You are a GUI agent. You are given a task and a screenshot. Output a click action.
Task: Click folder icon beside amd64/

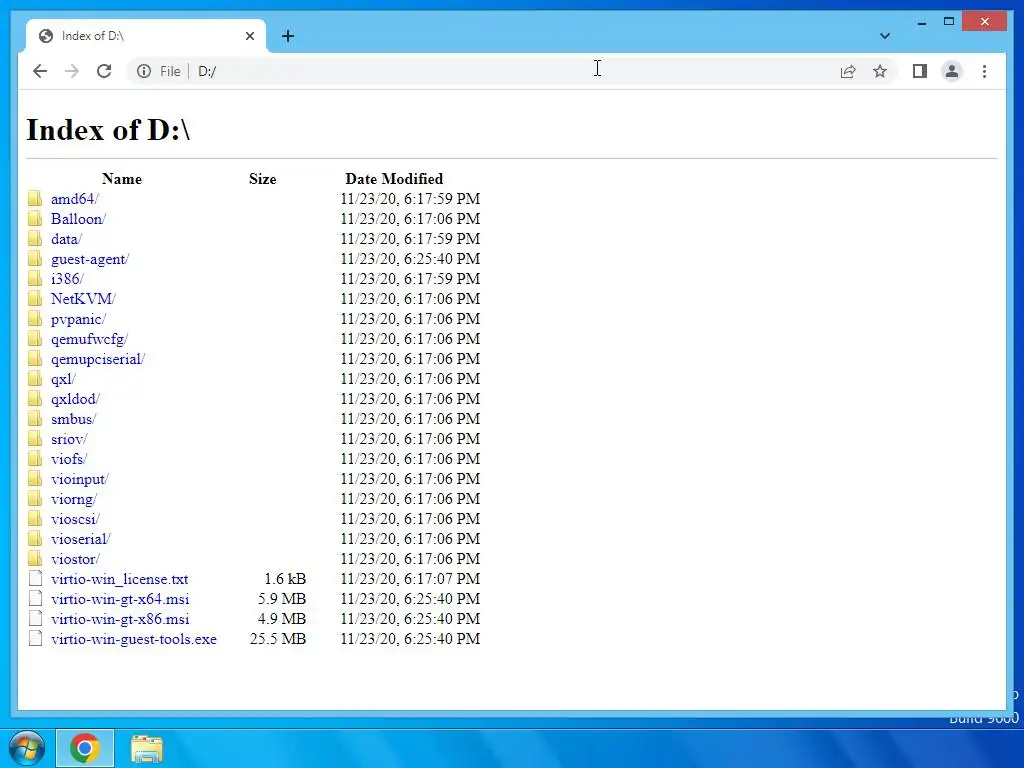[35, 199]
